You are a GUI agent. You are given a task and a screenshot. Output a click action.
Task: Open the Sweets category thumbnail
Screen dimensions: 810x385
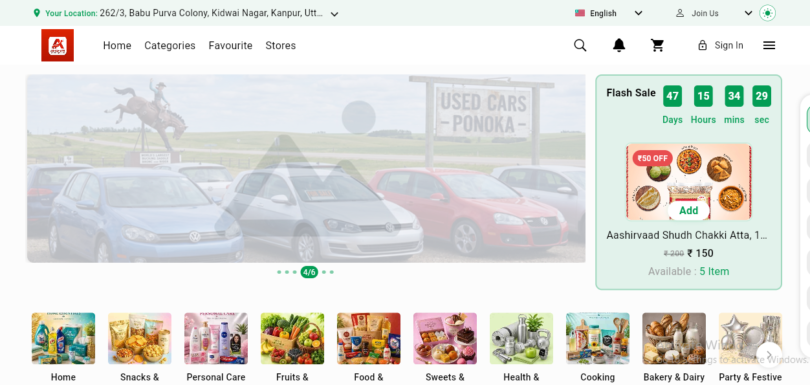tap(445, 338)
